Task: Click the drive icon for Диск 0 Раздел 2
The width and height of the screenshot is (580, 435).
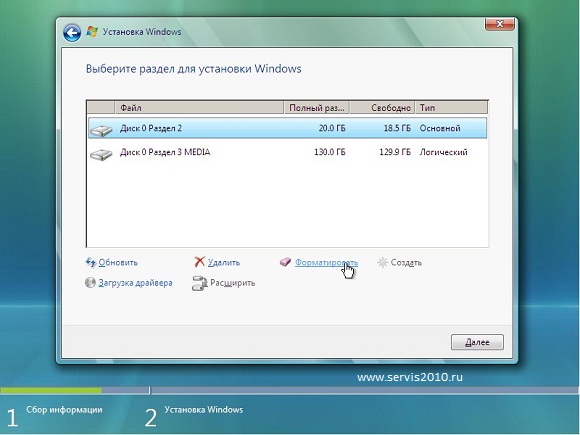Action: [x=101, y=130]
